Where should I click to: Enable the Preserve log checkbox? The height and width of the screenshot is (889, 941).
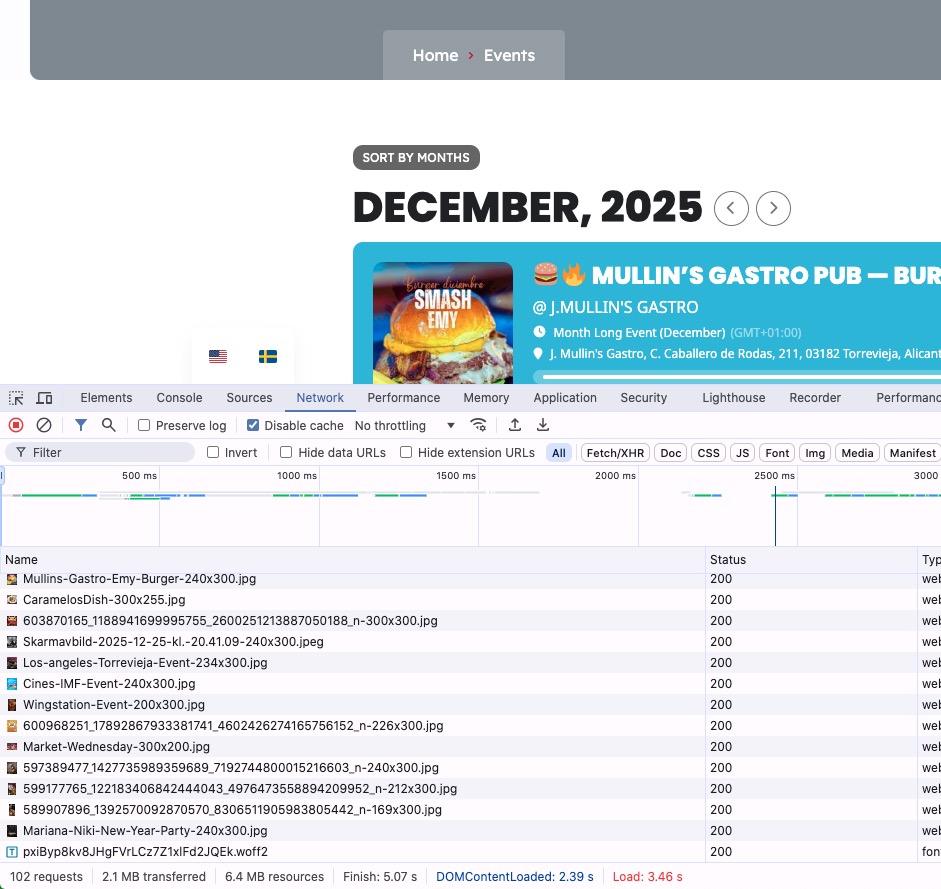point(144,425)
